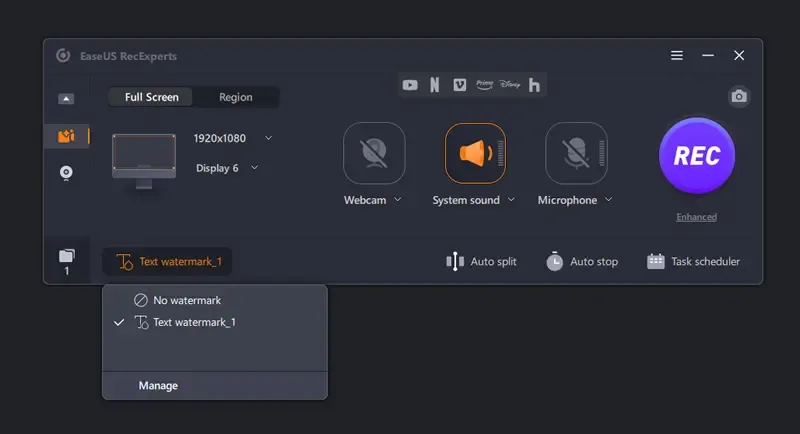The height and width of the screenshot is (434, 800).
Task: Select the Vimeo icon
Action: point(459,85)
